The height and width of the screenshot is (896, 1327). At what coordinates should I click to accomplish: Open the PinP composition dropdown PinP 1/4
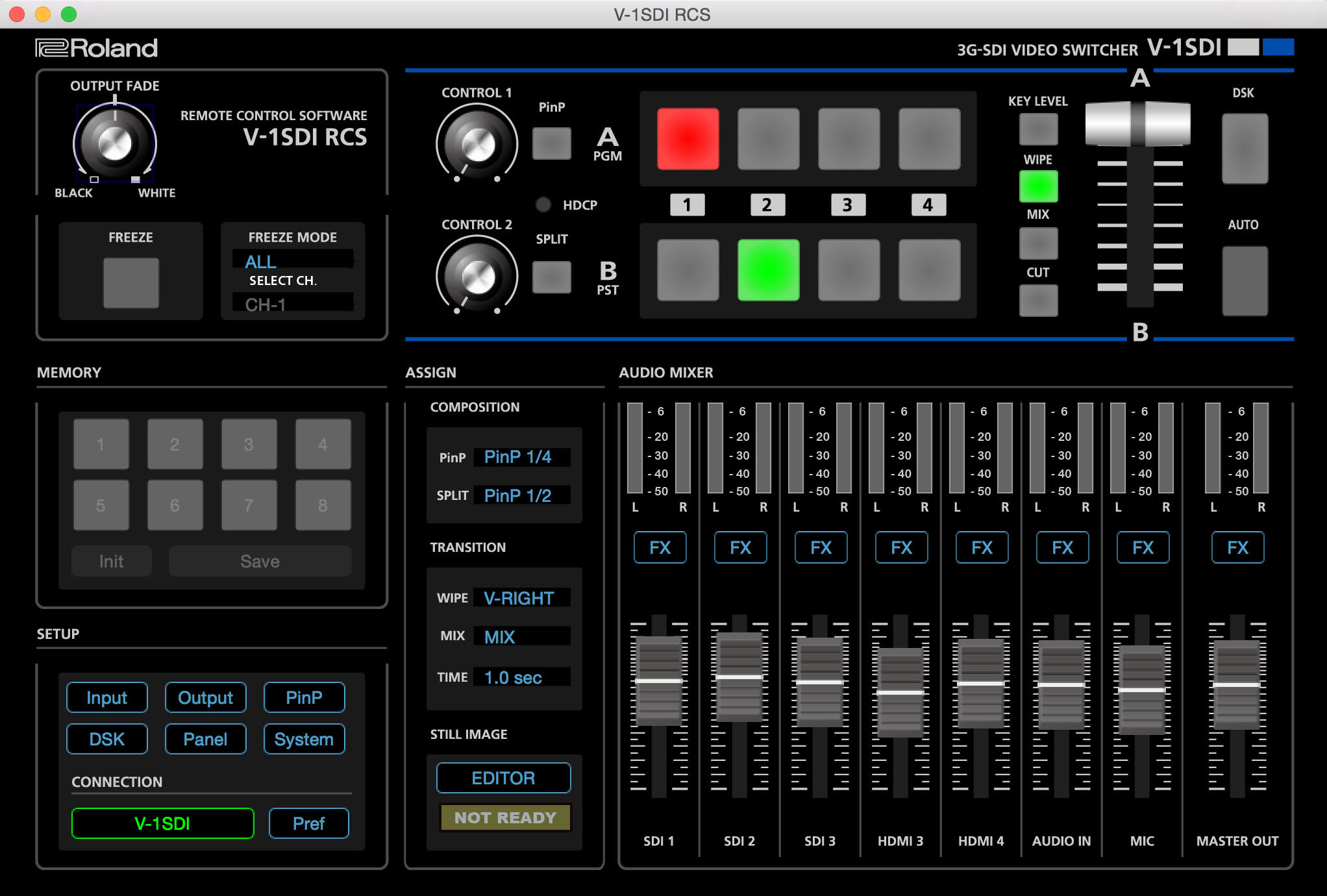(522, 457)
